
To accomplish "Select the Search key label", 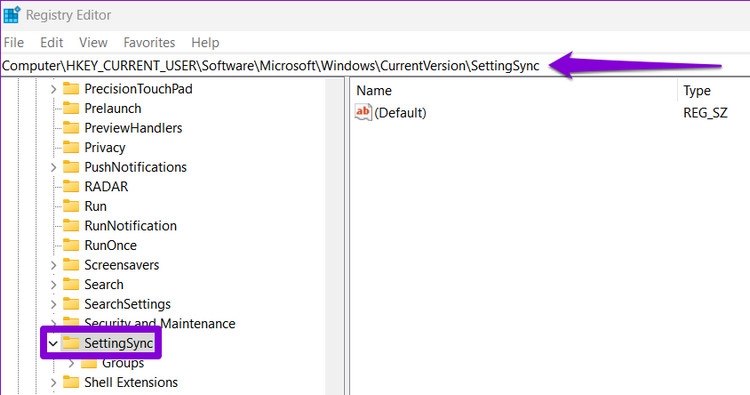I will (x=104, y=285).
